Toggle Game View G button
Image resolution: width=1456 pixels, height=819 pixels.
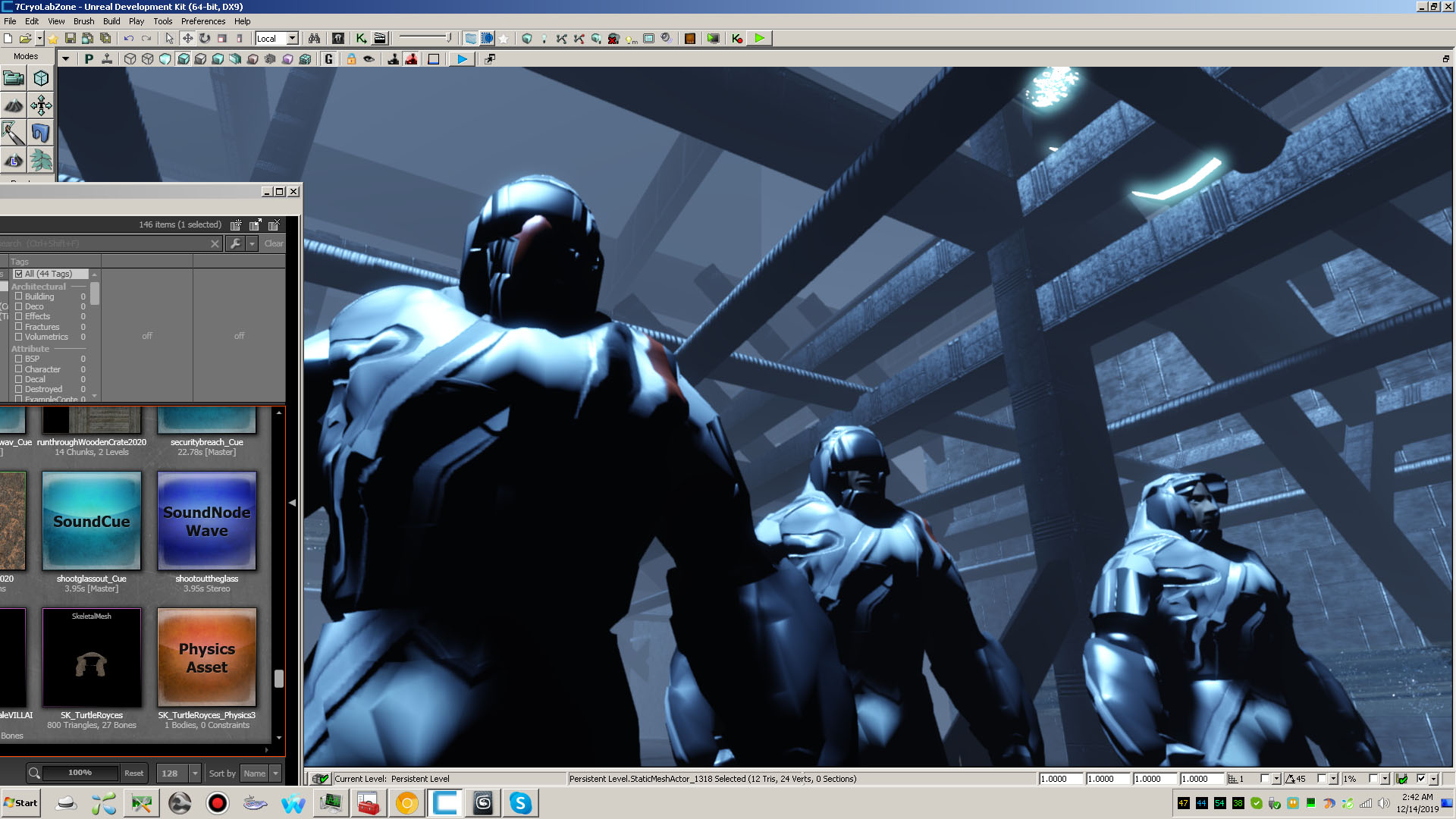[328, 58]
